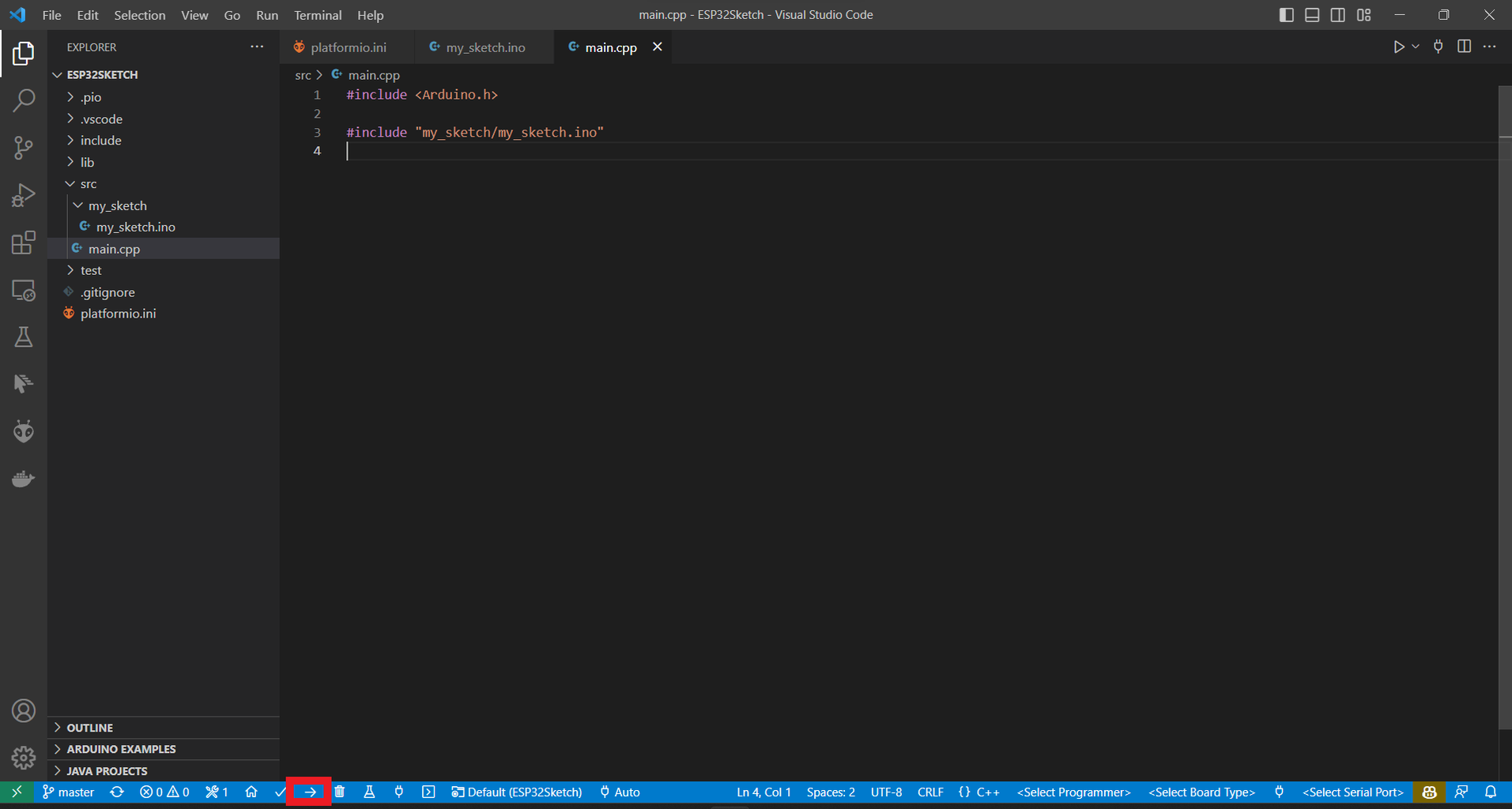
Task: Open the Extensions view
Action: (x=24, y=243)
